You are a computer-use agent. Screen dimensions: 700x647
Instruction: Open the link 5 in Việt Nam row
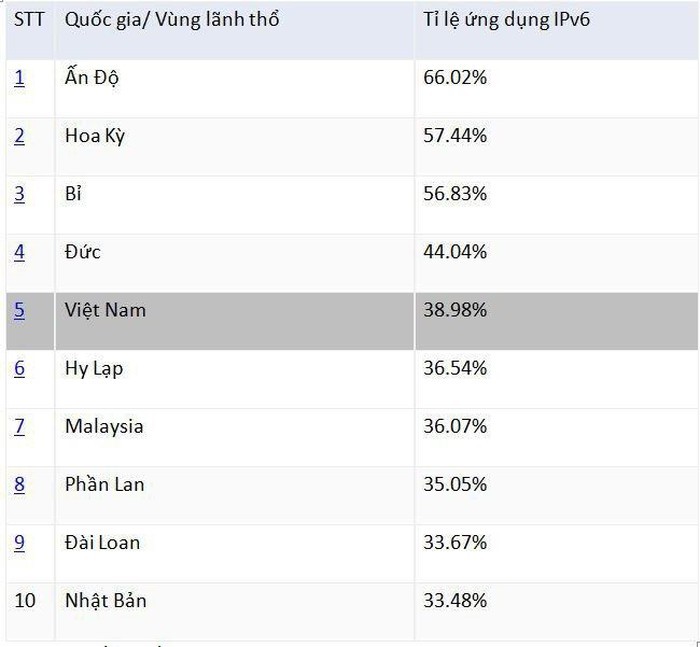19,310
